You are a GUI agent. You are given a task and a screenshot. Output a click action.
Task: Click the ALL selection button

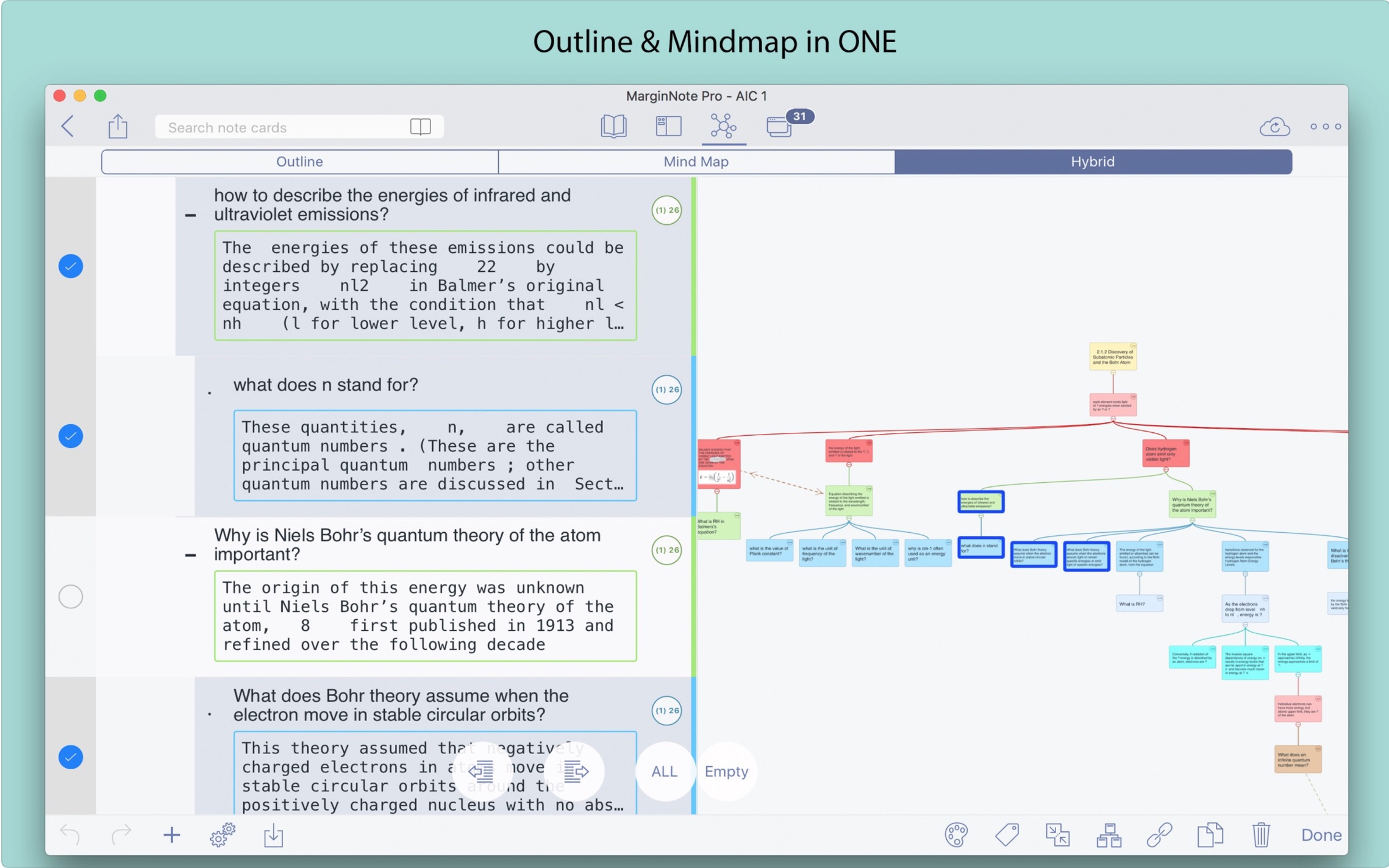click(x=664, y=771)
